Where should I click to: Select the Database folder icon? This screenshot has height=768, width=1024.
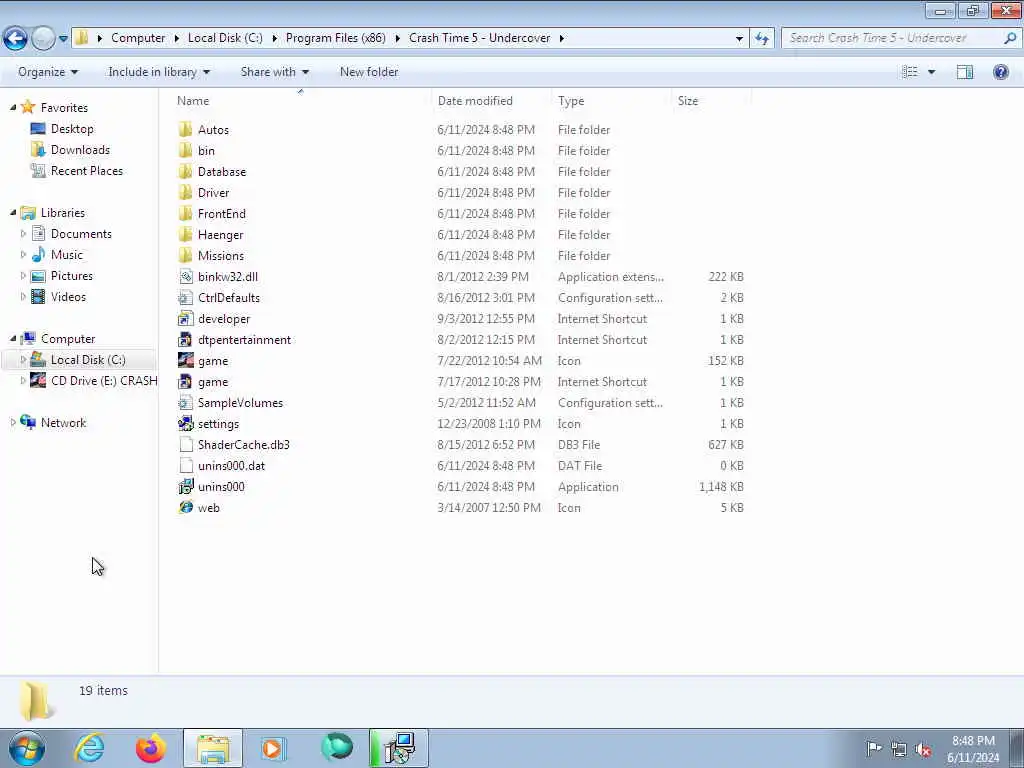[x=186, y=171]
